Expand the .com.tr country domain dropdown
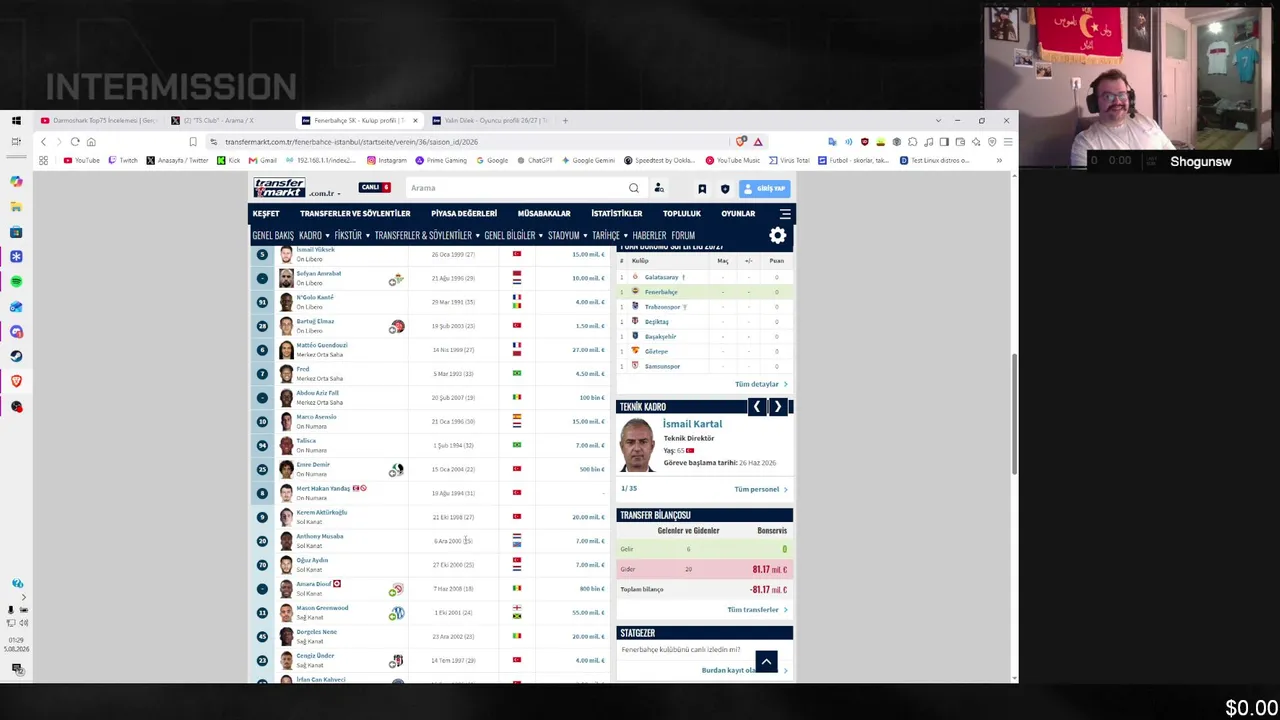The width and height of the screenshot is (1280, 720). click(x=324, y=192)
